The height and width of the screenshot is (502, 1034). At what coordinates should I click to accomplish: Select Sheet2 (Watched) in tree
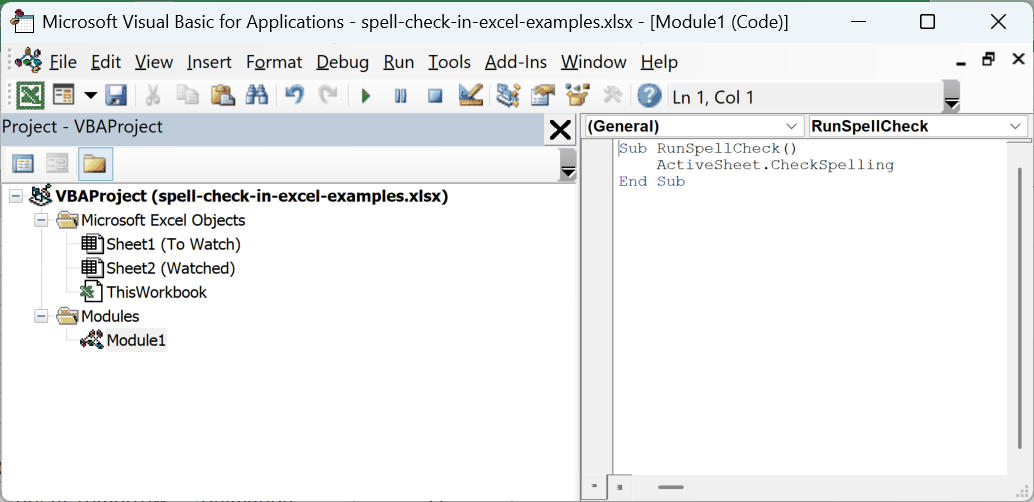(x=171, y=268)
